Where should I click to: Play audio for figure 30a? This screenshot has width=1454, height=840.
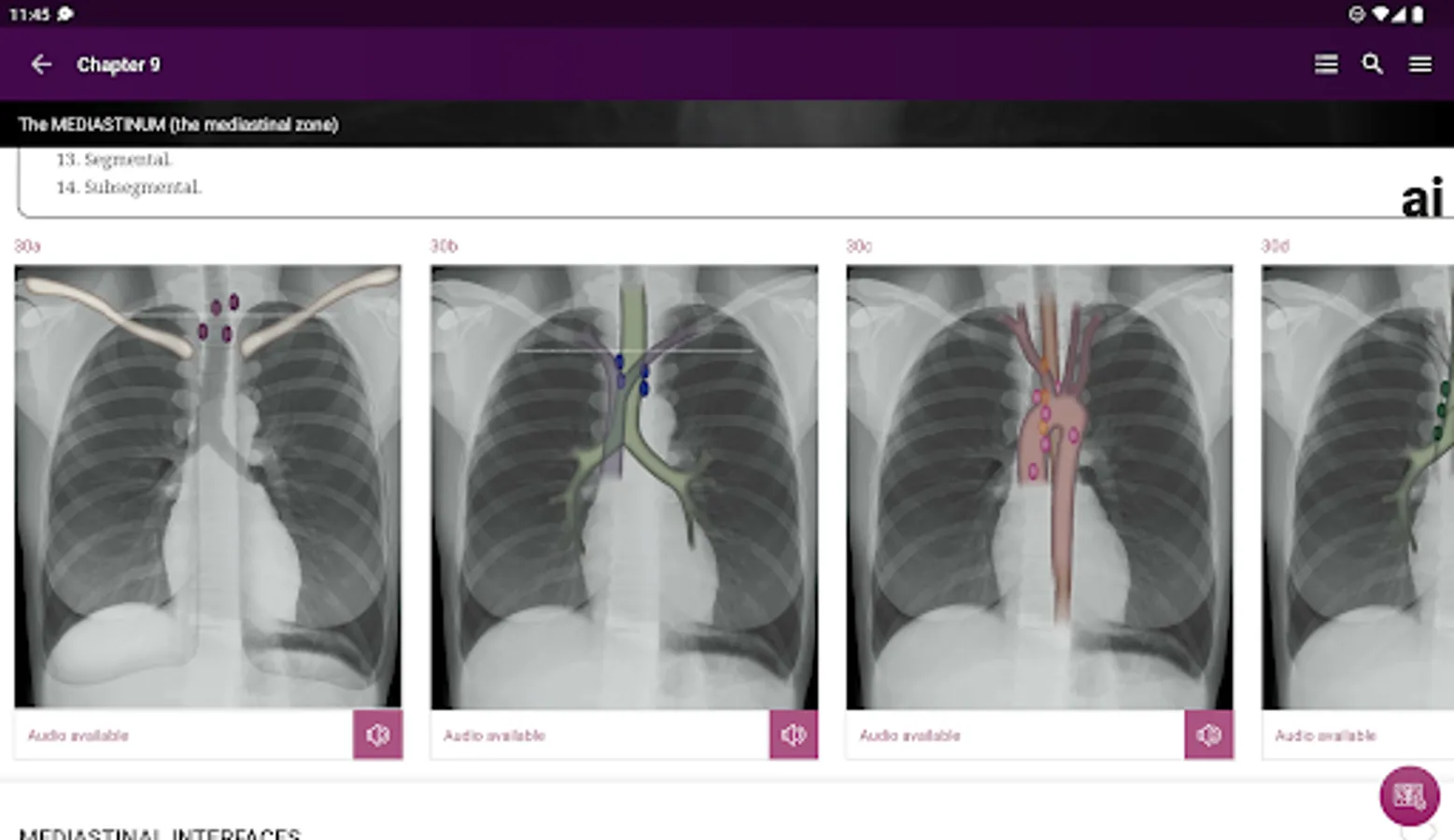(378, 735)
